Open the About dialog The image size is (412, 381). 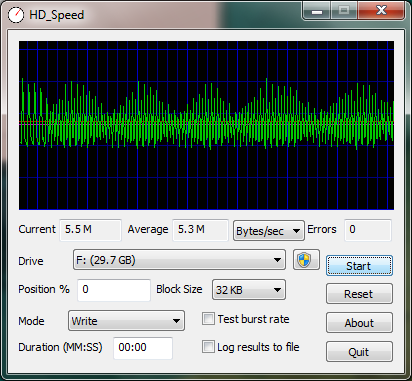pos(359,323)
